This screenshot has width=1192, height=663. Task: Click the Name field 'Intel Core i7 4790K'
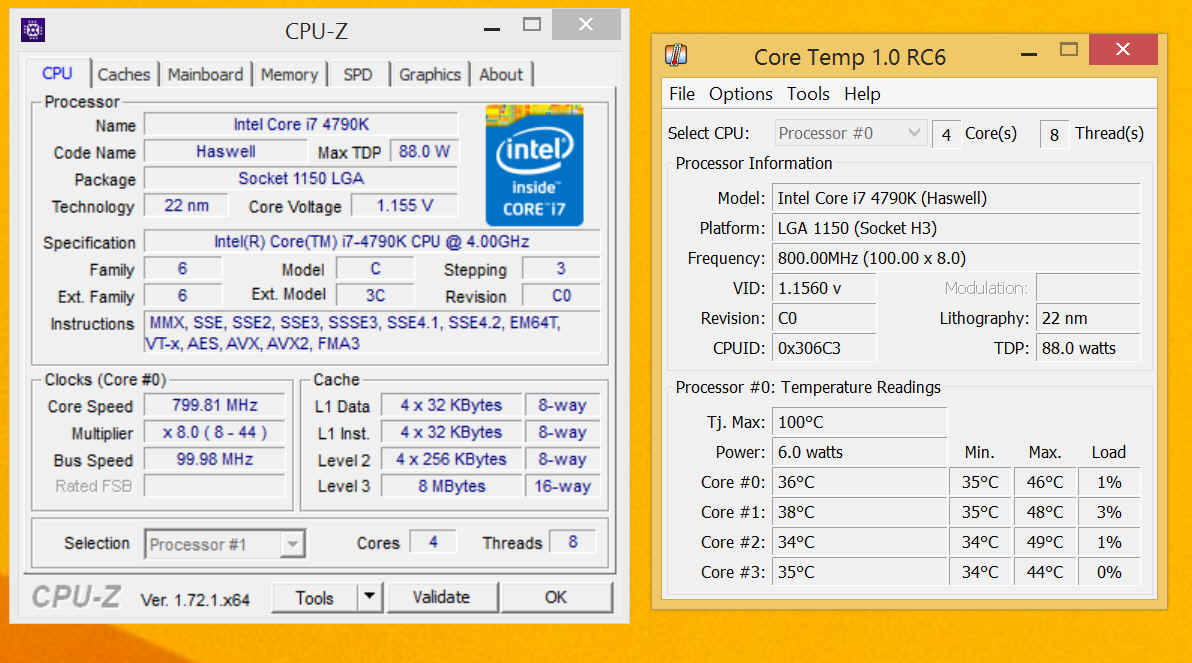[x=301, y=124]
